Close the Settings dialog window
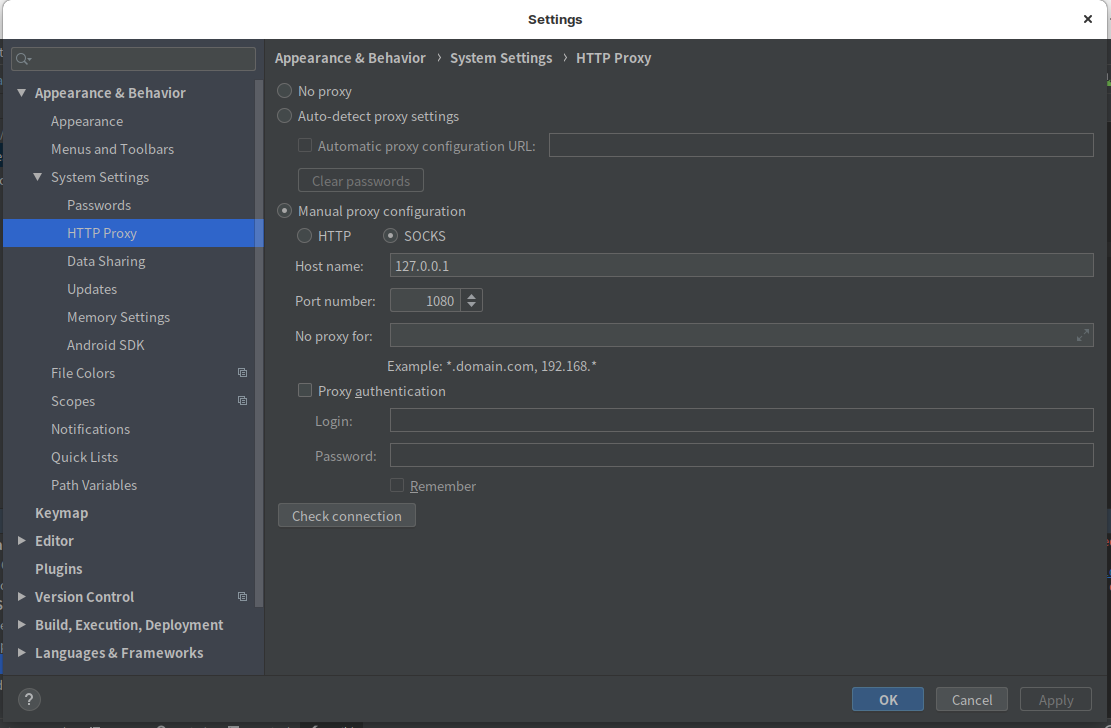The image size is (1111, 728). click(x=1088, y=19)
